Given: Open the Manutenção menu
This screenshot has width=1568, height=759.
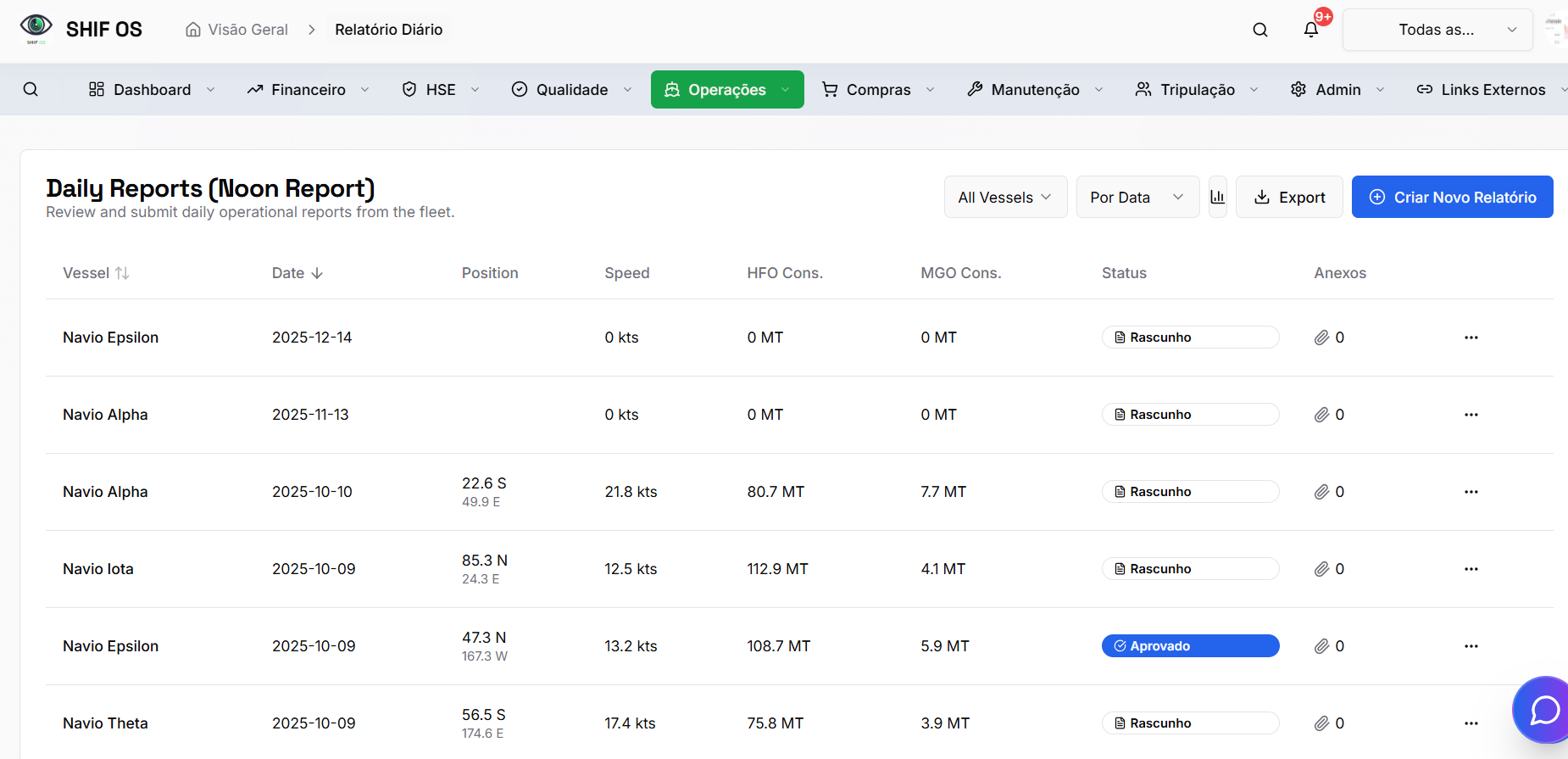Looking at the screenshot, I should click(x=1035, y=89).
